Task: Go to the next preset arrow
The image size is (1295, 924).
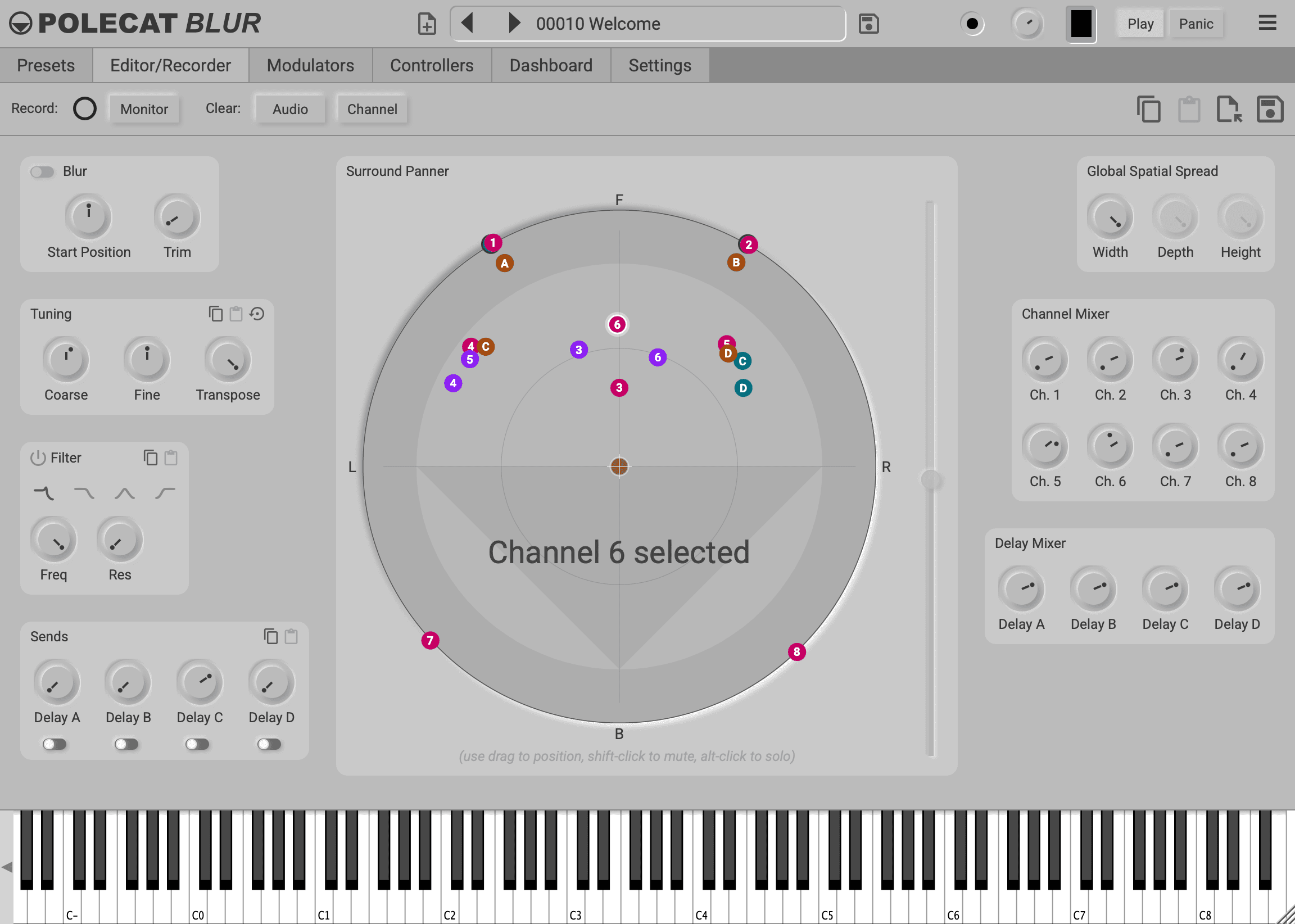Action: [x=514, y=24]
